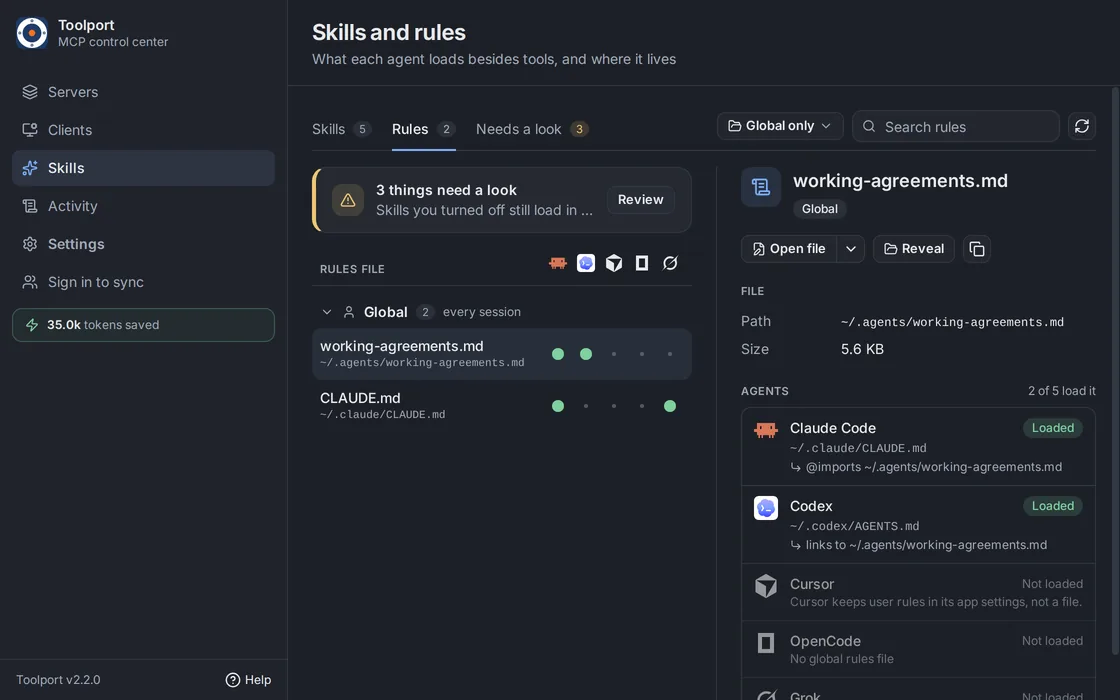Click the Claude Code column icon in the rules header
Image resolution: width=1120 pixels, height=700 pixels.
(558, 263)
